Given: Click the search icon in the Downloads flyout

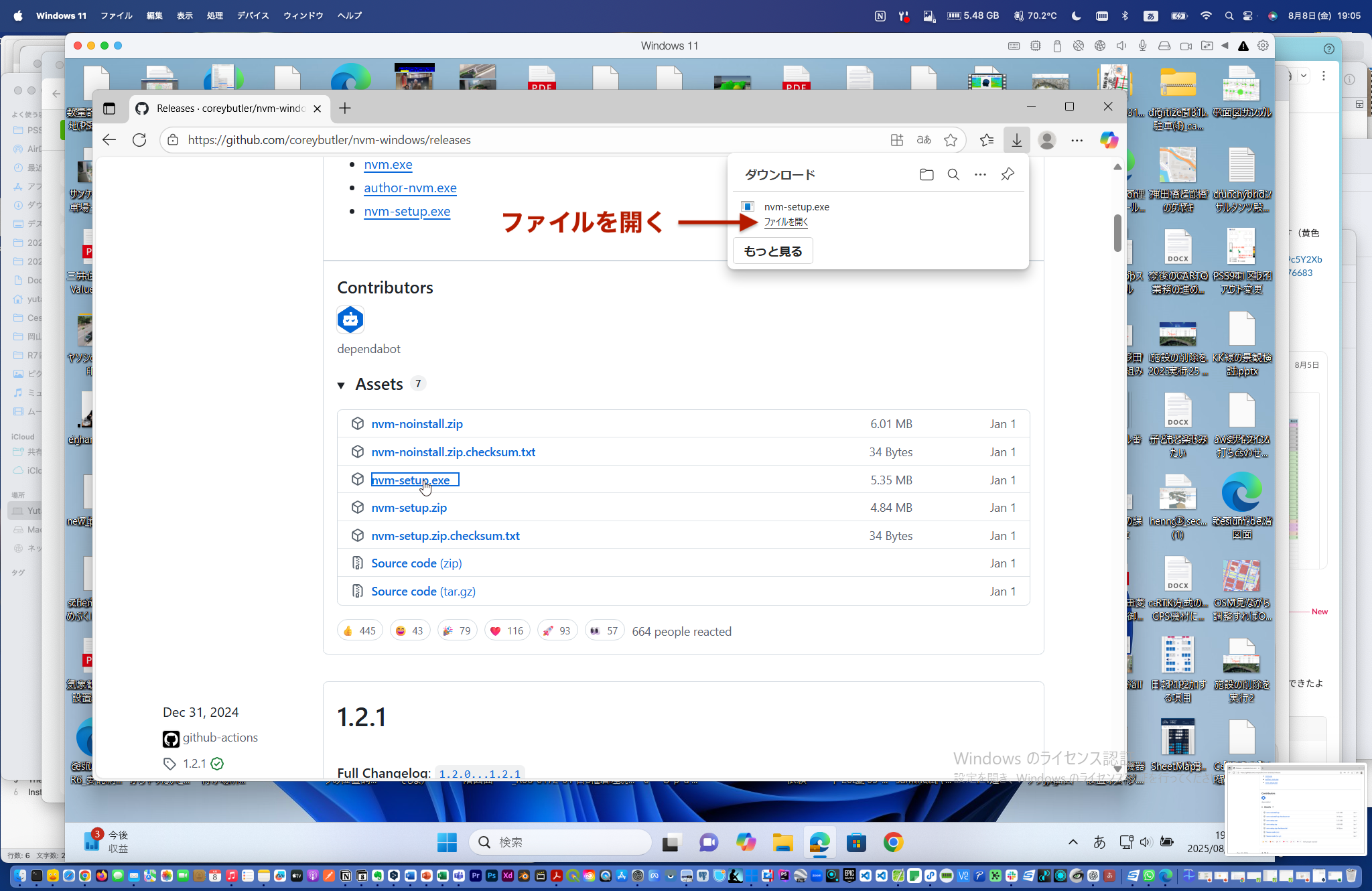Looking at the screenshot, I should 953,174.
